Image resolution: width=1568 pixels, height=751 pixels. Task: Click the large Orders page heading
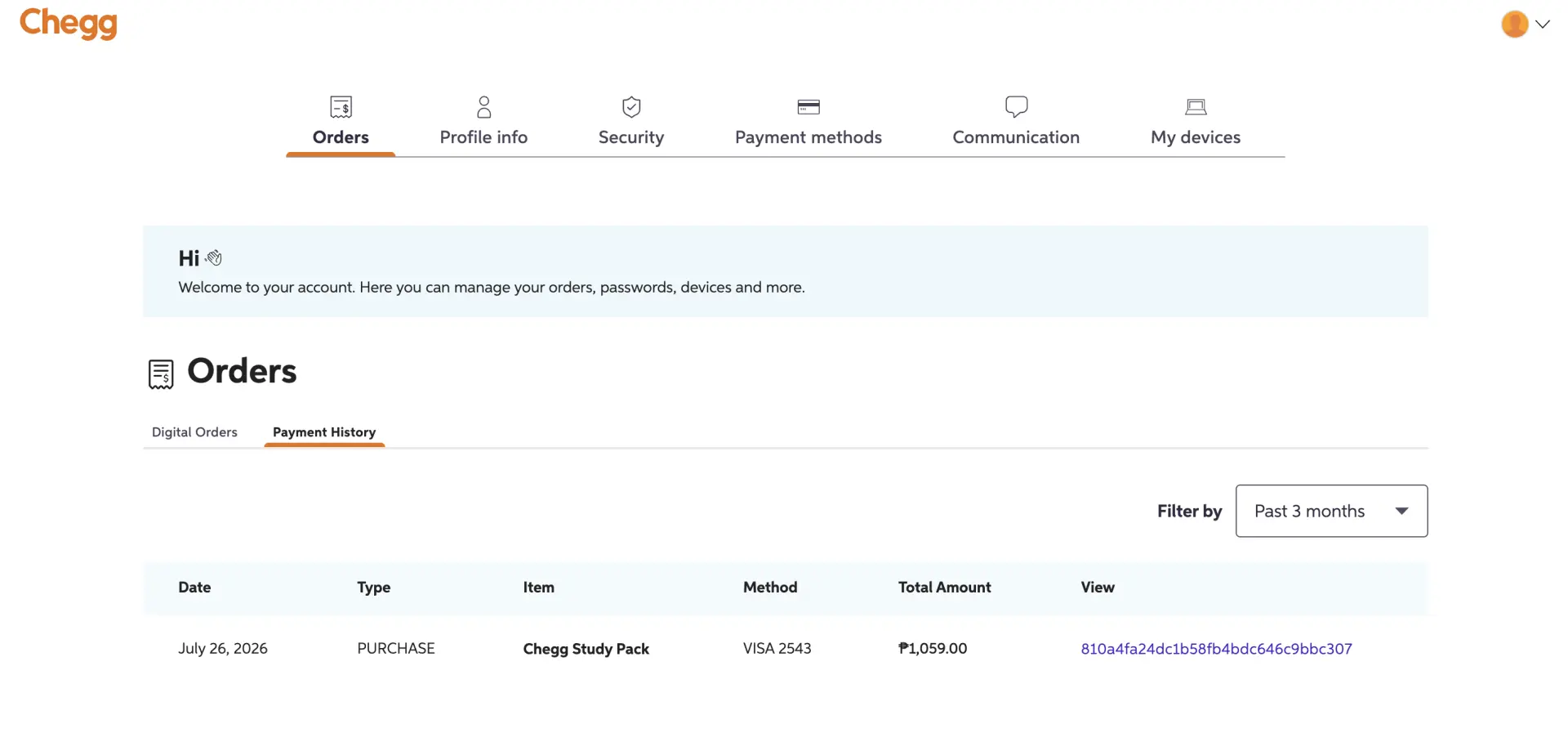click(242, 371)
